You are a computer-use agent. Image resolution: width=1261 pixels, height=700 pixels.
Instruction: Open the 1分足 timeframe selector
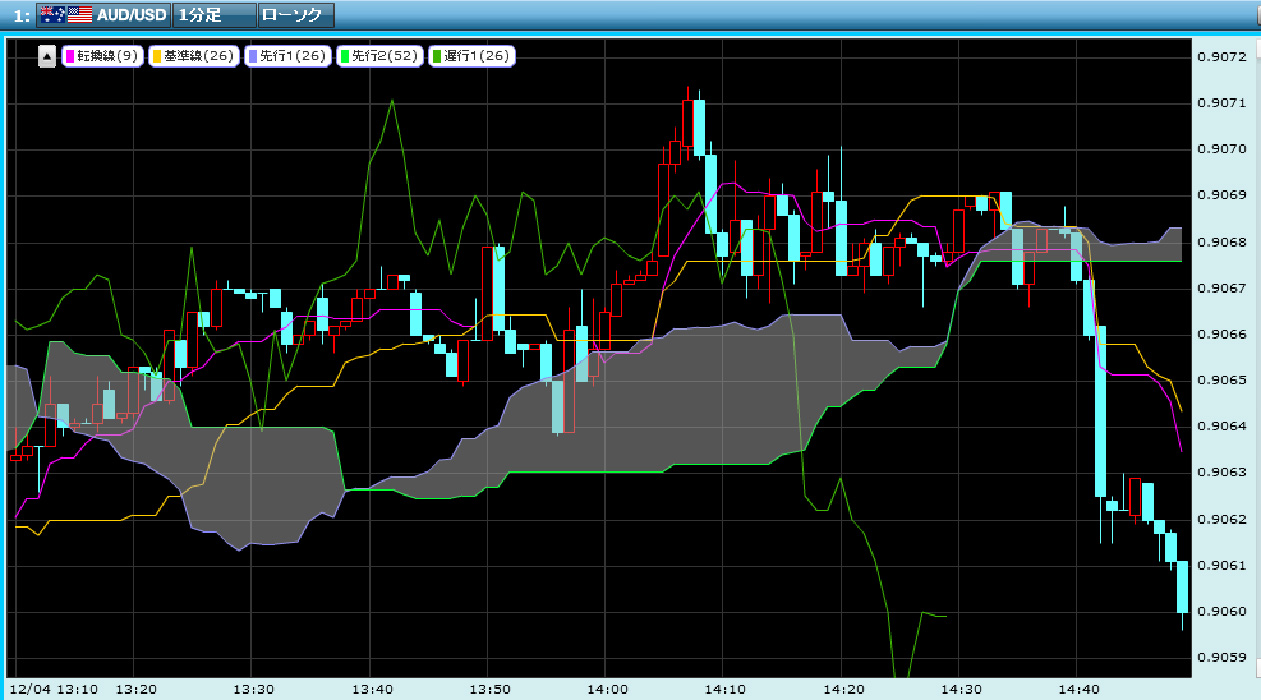[213, 15]
